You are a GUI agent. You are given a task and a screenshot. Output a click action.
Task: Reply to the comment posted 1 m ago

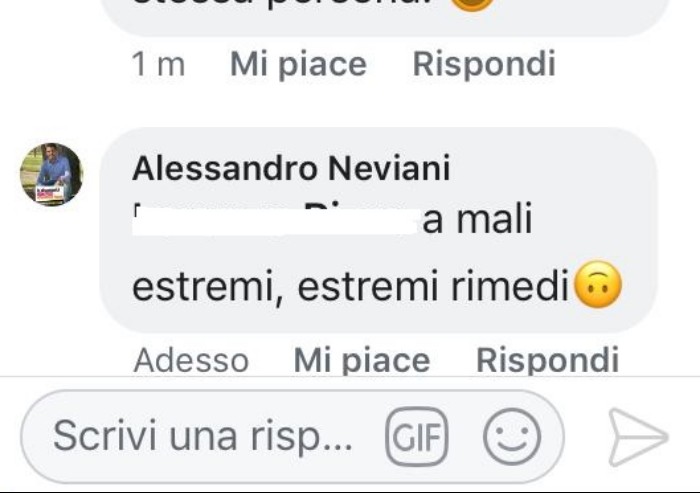484,64
